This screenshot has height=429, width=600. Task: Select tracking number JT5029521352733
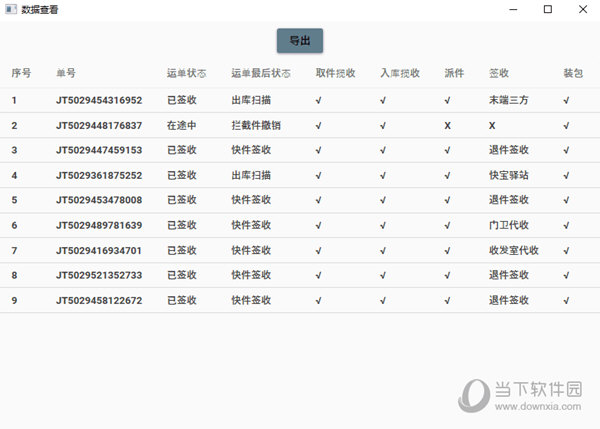point(99,275)
